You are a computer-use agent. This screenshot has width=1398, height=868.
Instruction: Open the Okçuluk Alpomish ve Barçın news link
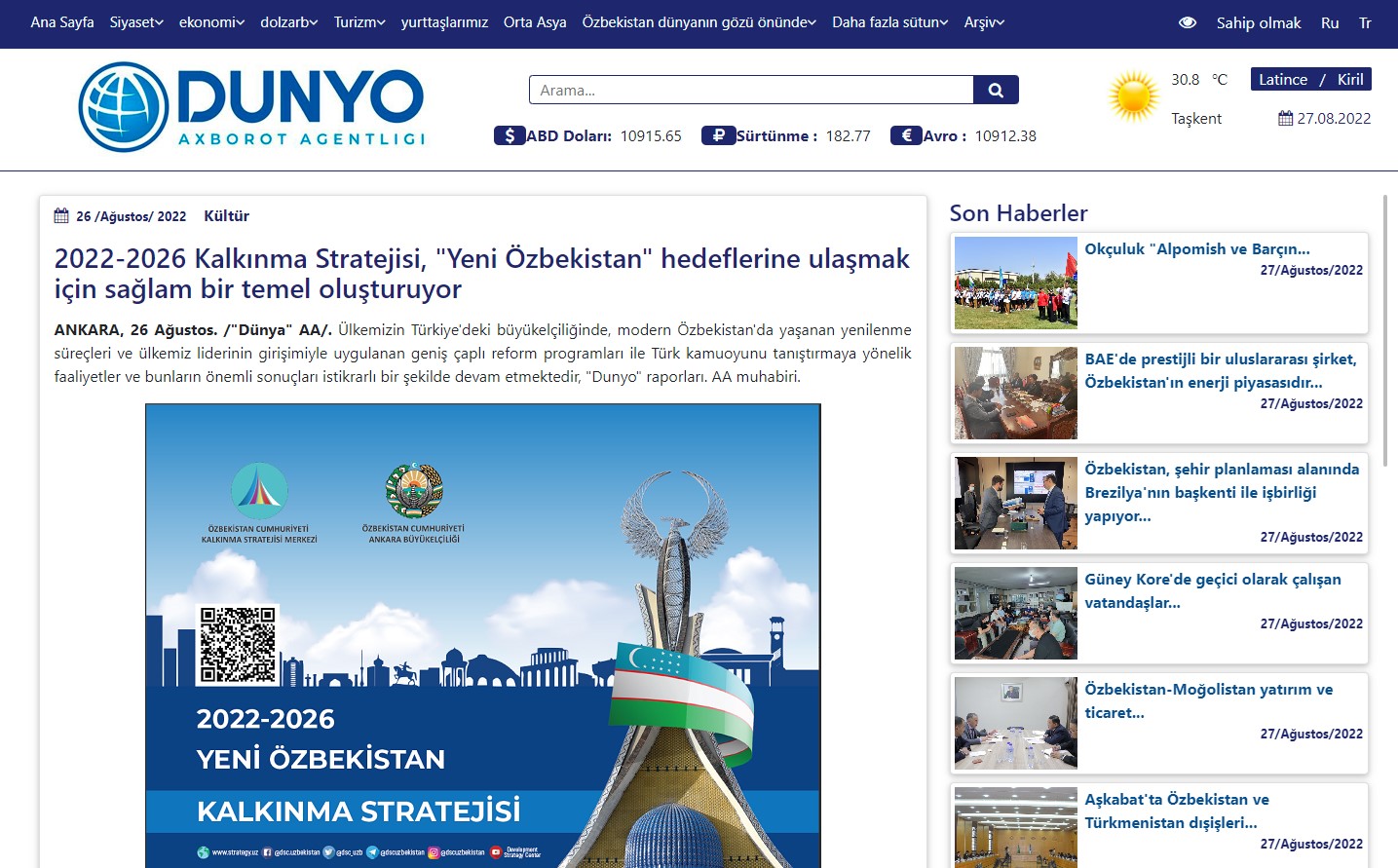coord(1196,249)
